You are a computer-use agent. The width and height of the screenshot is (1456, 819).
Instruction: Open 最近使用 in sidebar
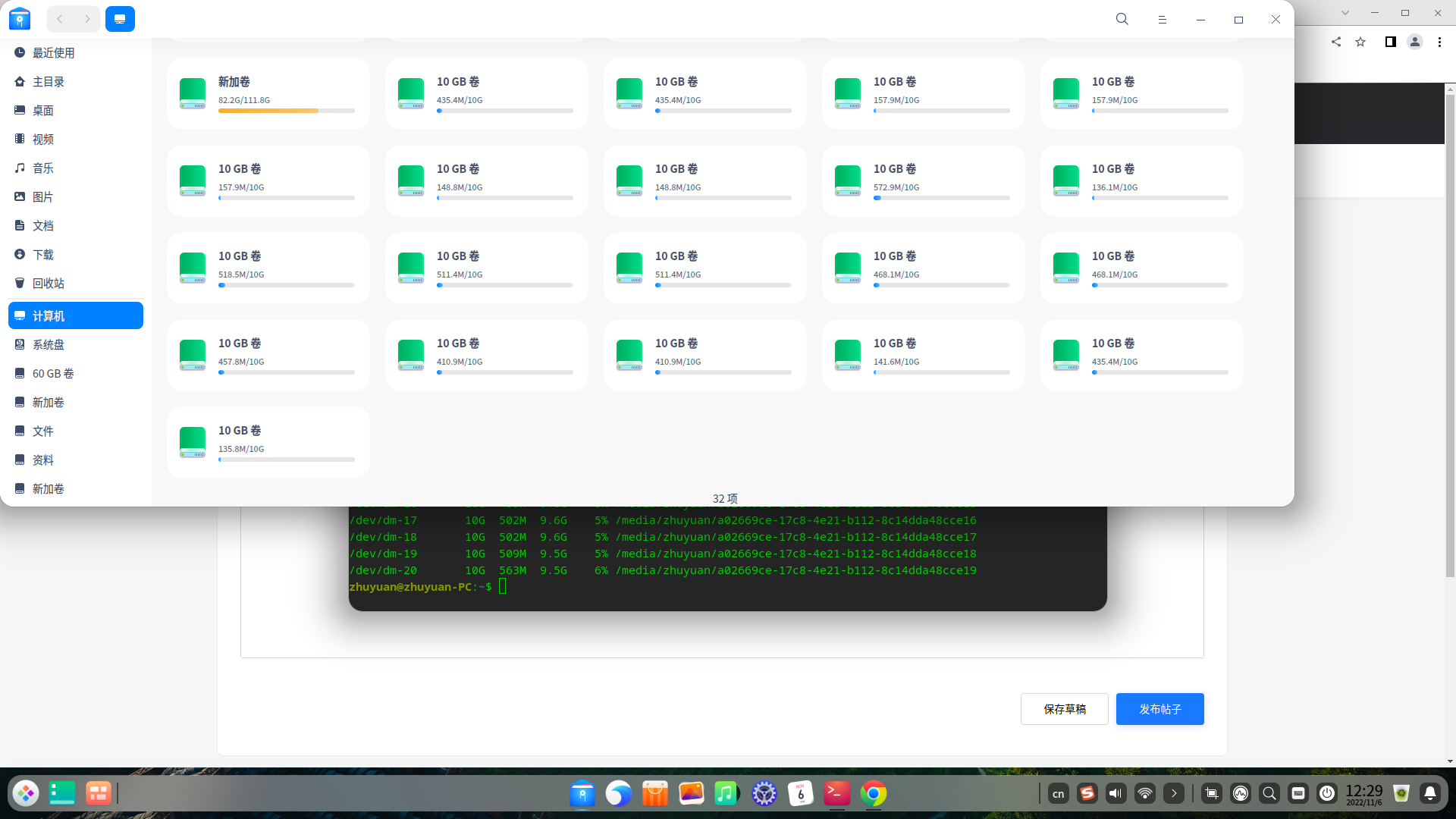(53, 52)
